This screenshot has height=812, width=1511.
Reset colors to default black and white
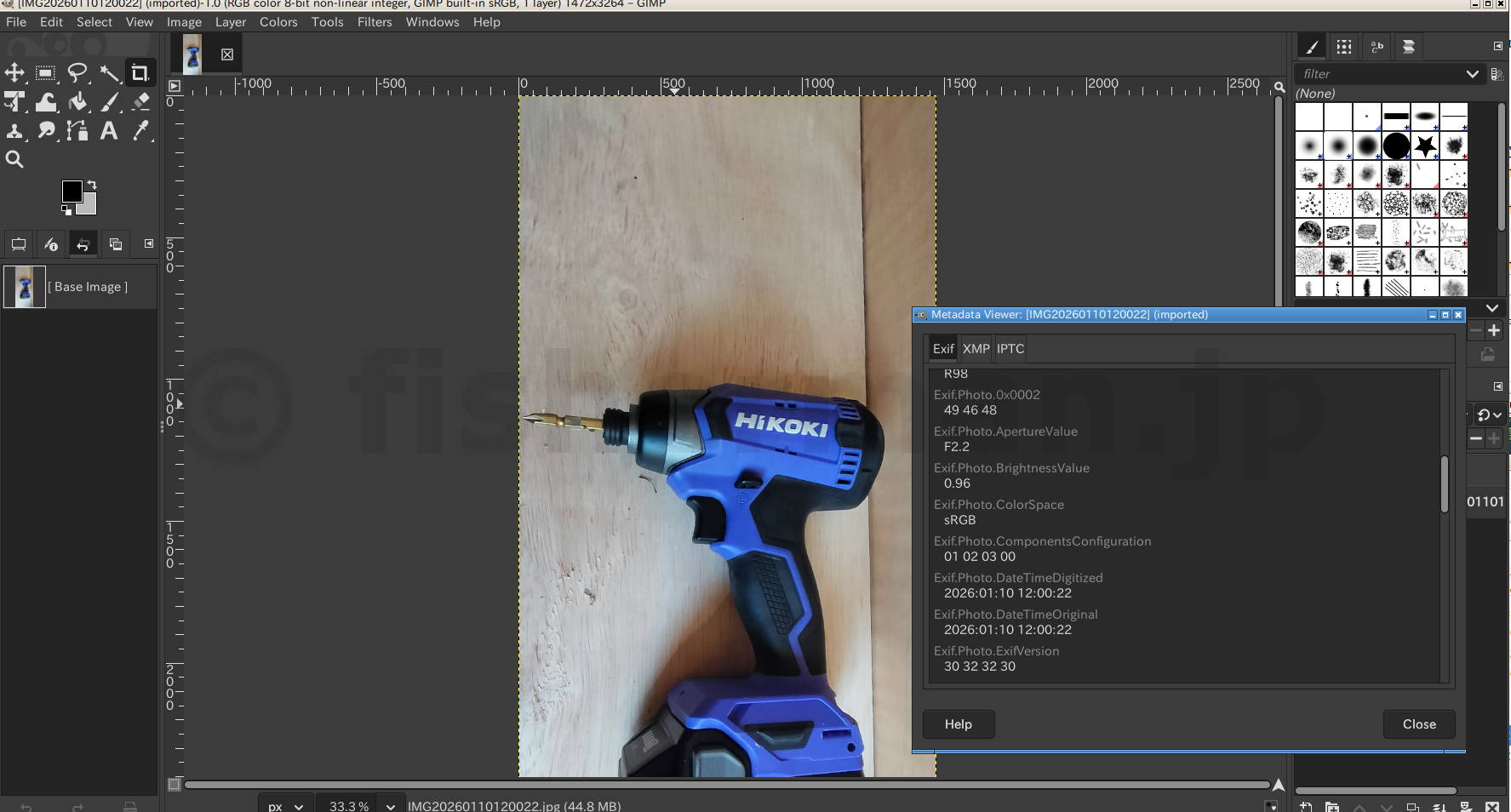pos(66,210)
